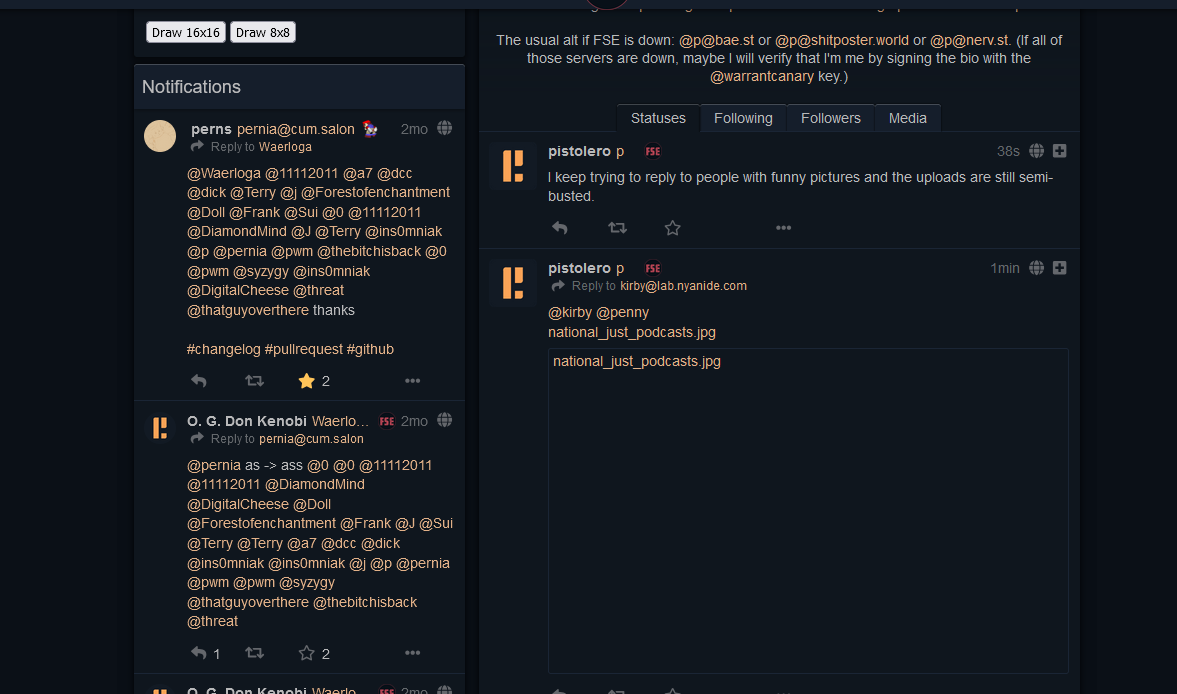
Task: Favorite pistolero's post about uploads
Action: click(x=673, y=228)
